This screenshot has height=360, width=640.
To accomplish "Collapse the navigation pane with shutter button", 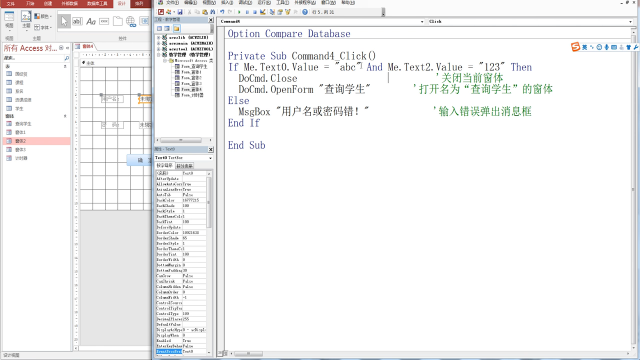I will pyautogui.click(x=67, y=48).
